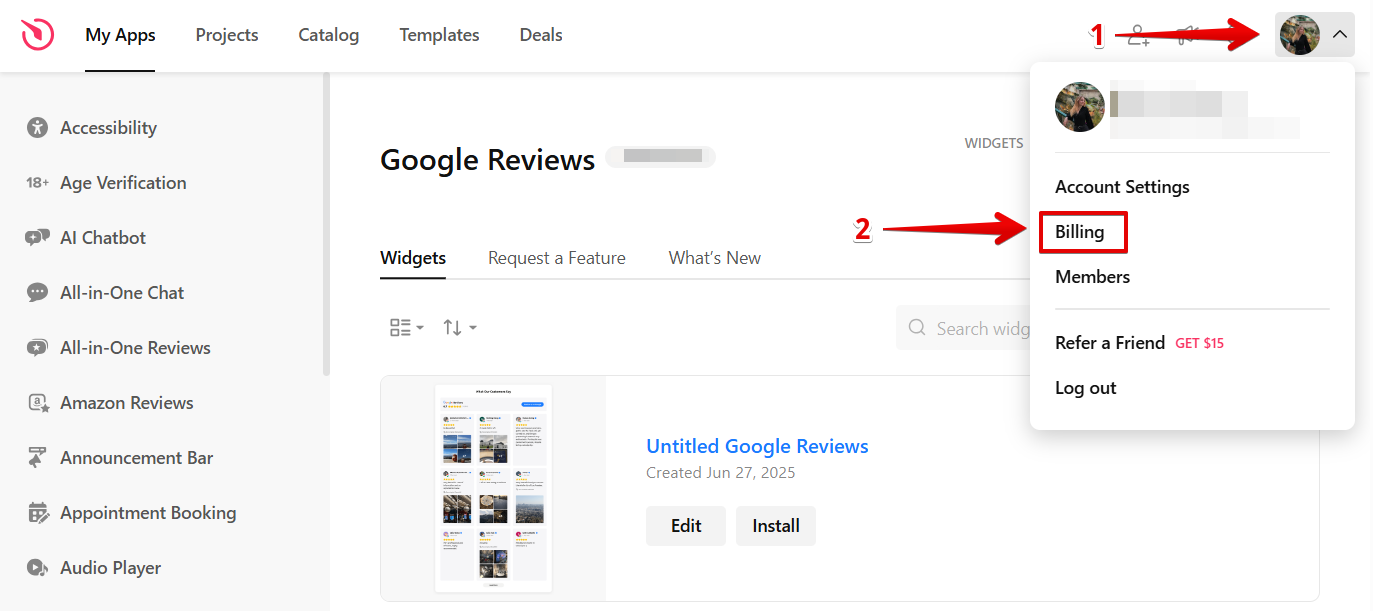1373x611 pixels.
Task: Click the Install button
Action: (776, 526)
